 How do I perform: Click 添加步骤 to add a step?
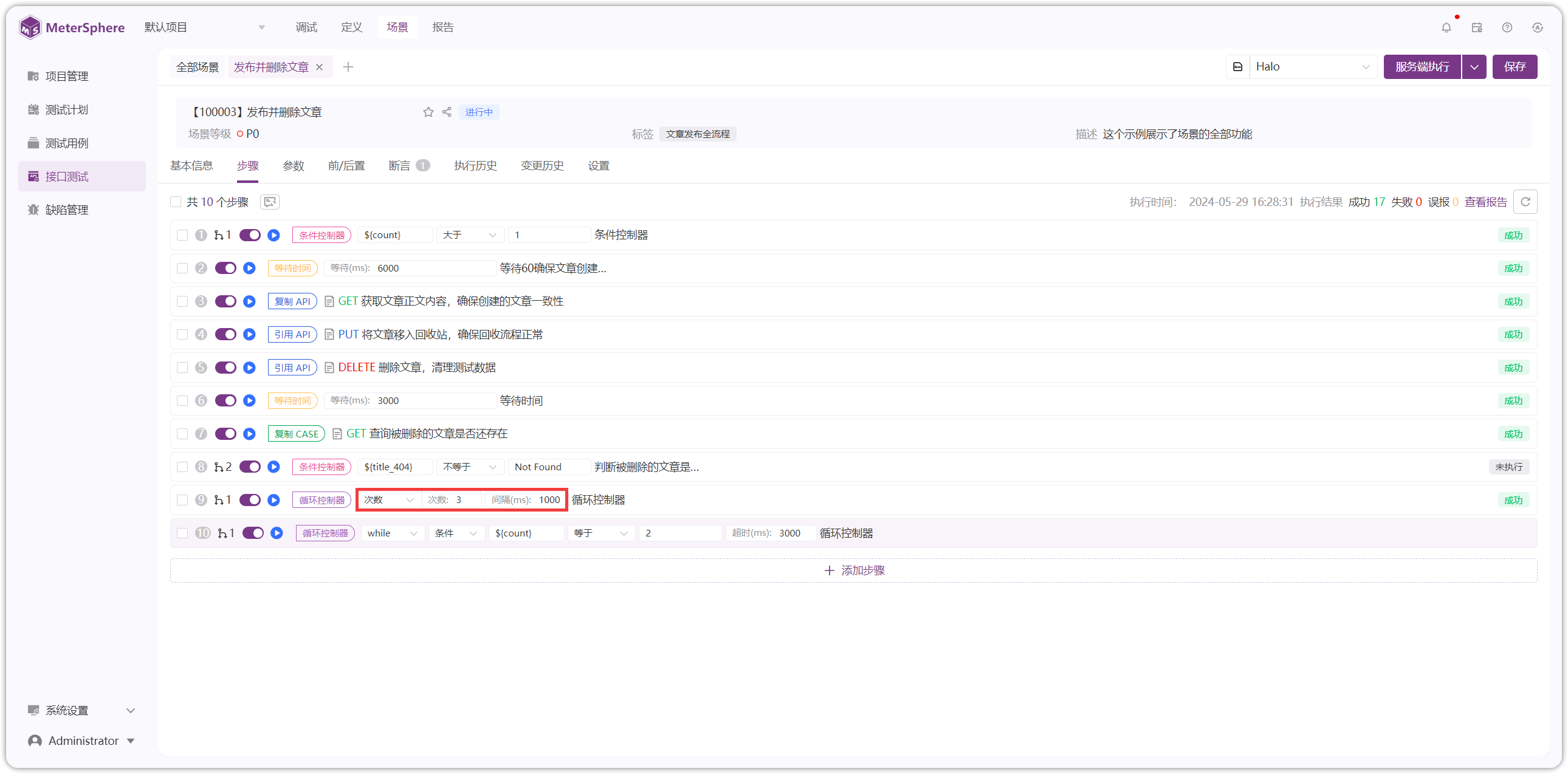pyautogui.click(x=853, y=570)
